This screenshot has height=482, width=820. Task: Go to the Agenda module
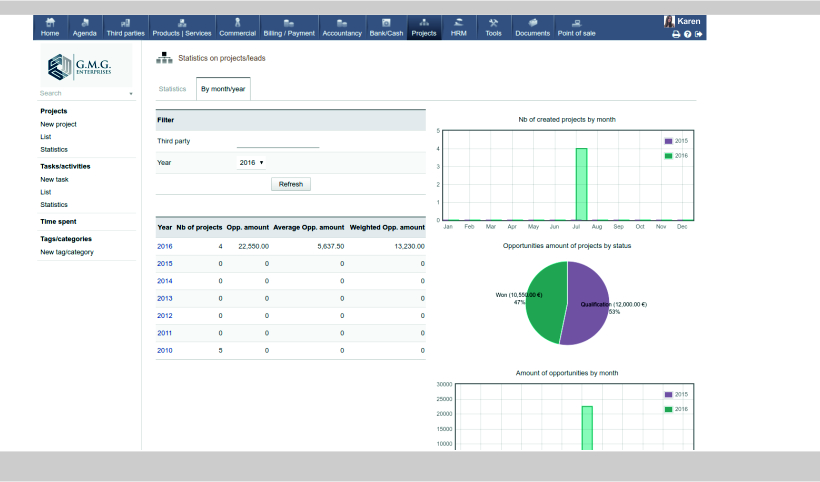click(x=85, y=27)
